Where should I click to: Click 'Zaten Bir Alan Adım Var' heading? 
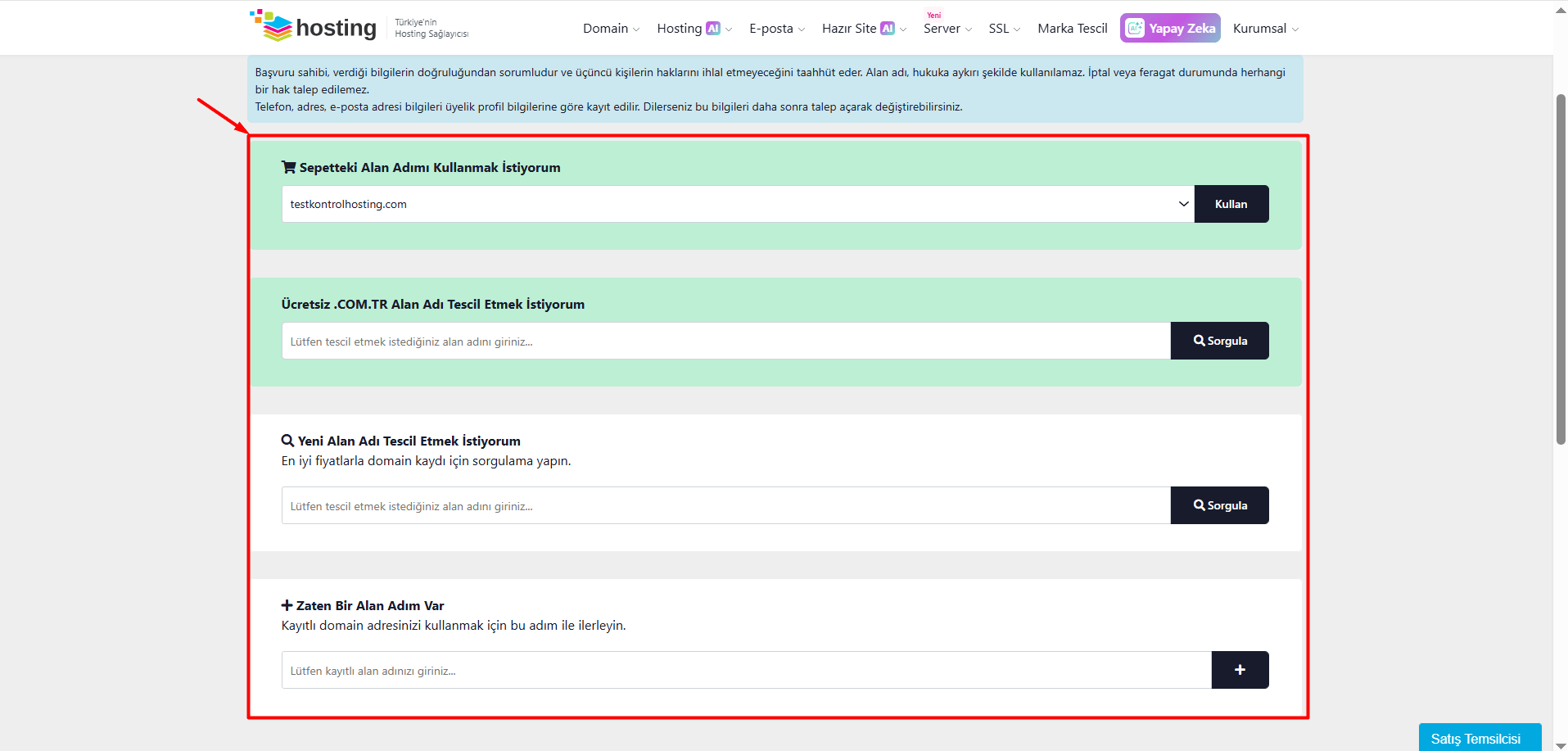tap(363, 605)
